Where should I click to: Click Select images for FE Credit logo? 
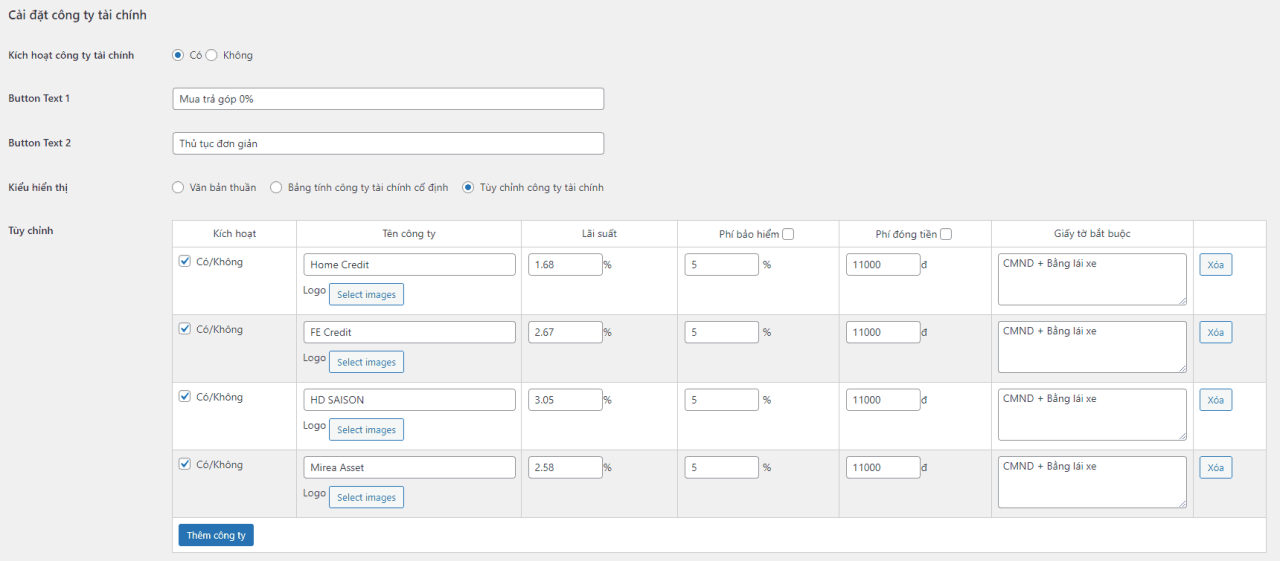click(x=366, y=362)
